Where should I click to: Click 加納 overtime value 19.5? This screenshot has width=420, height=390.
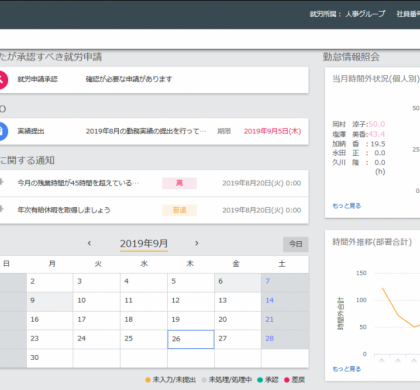tap(378, 144)
